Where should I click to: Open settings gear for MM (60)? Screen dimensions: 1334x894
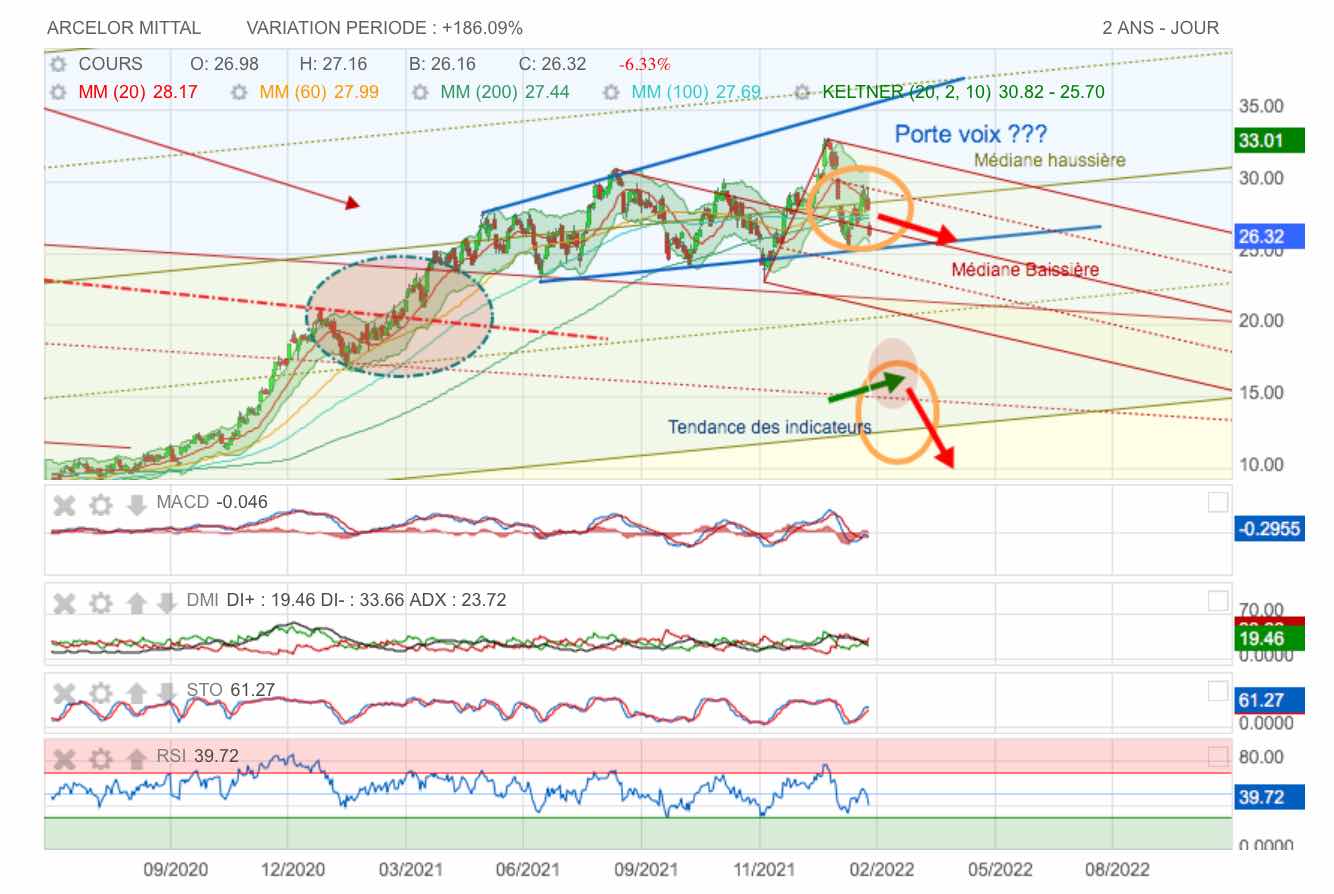point(239,92)
